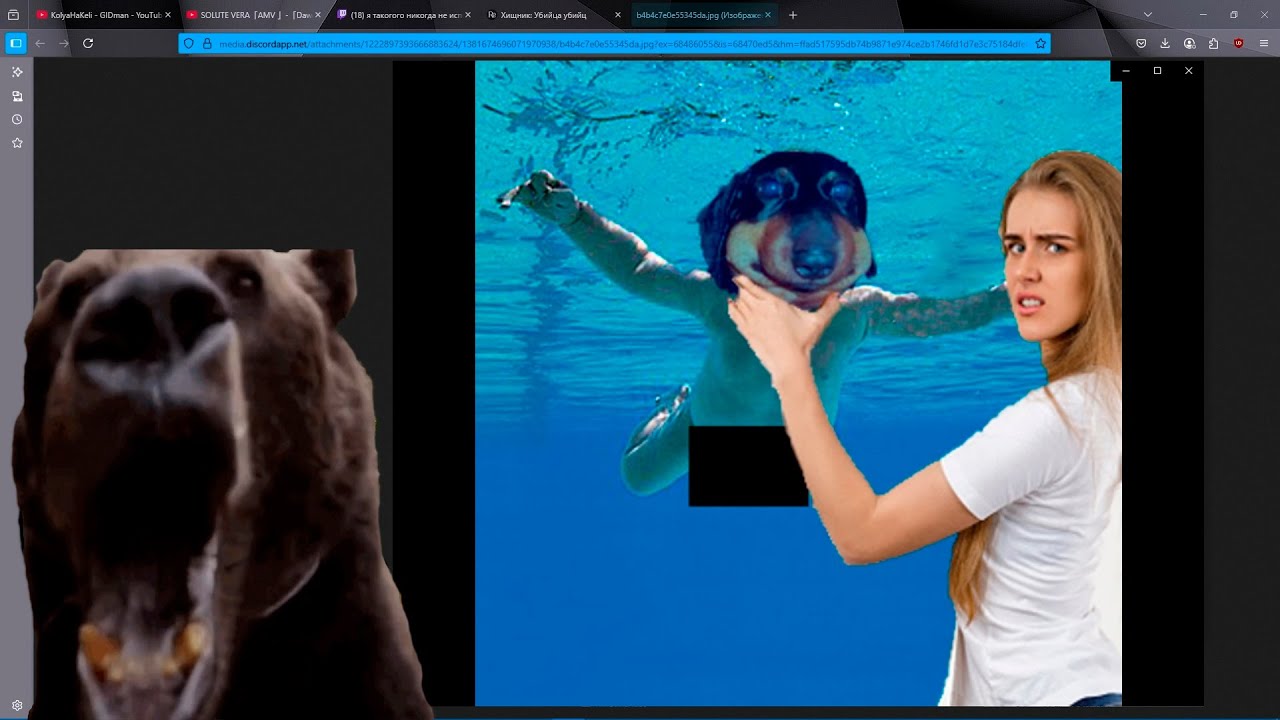Viewport: 1280px width, 720px height.
Task: Select the b4b4c7e0e55345da.jpg image tab
Action: [704, 15]
